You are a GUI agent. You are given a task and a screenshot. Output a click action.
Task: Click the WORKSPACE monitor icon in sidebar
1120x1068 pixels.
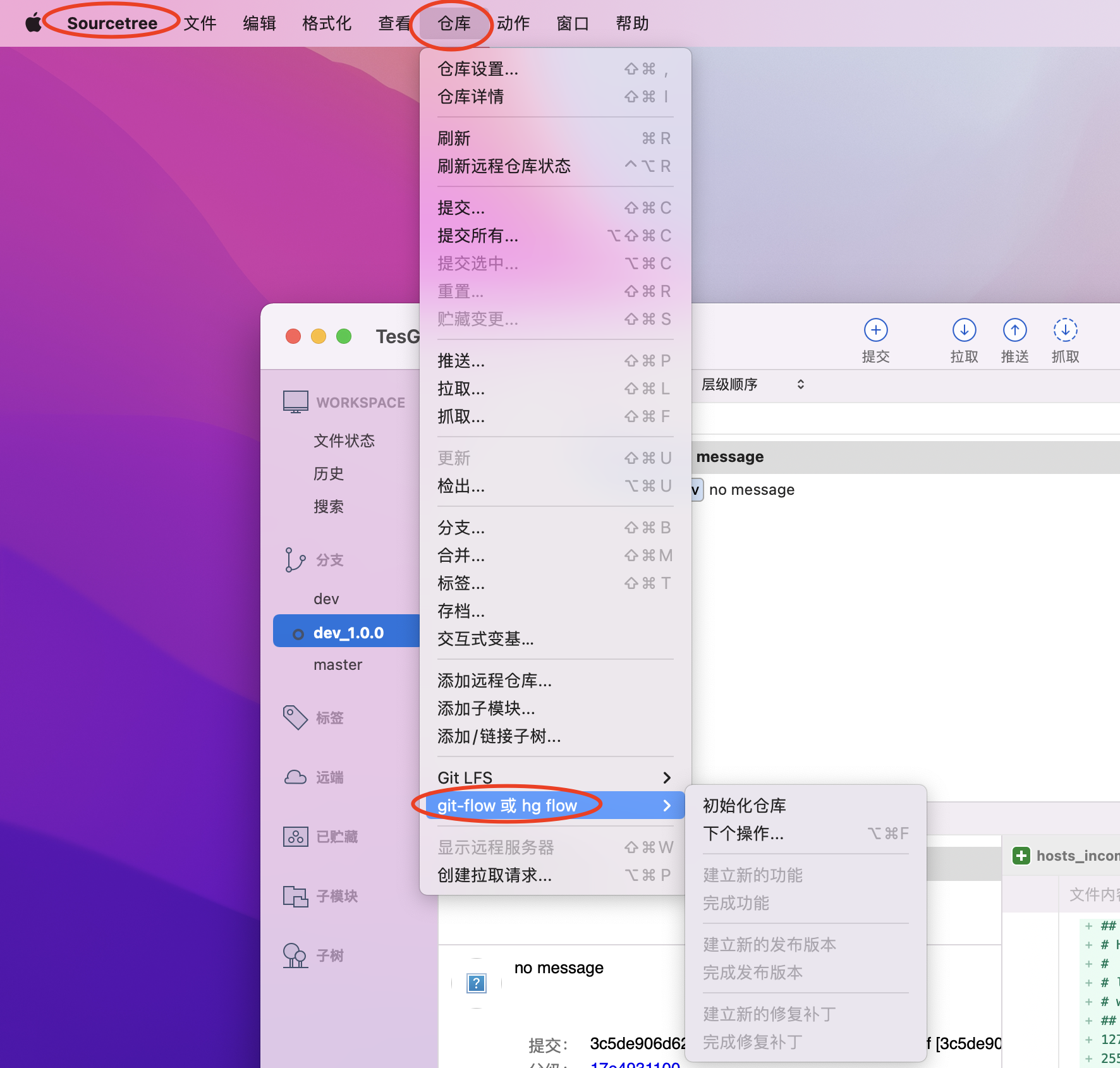pos(295,402)
